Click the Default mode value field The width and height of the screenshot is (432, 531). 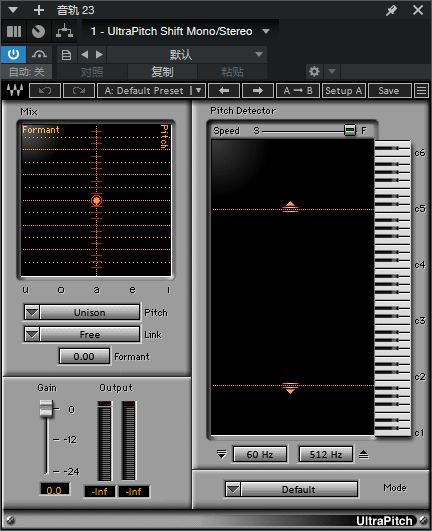point(299,489)
